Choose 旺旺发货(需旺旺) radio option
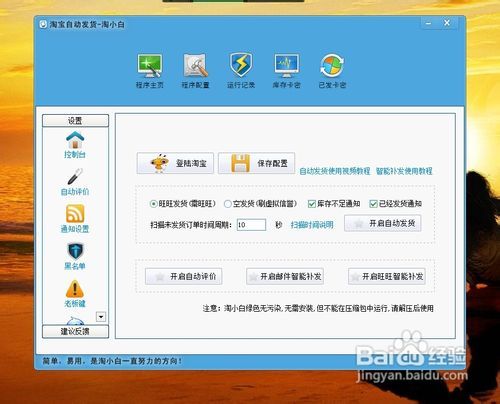 point(183,204)
